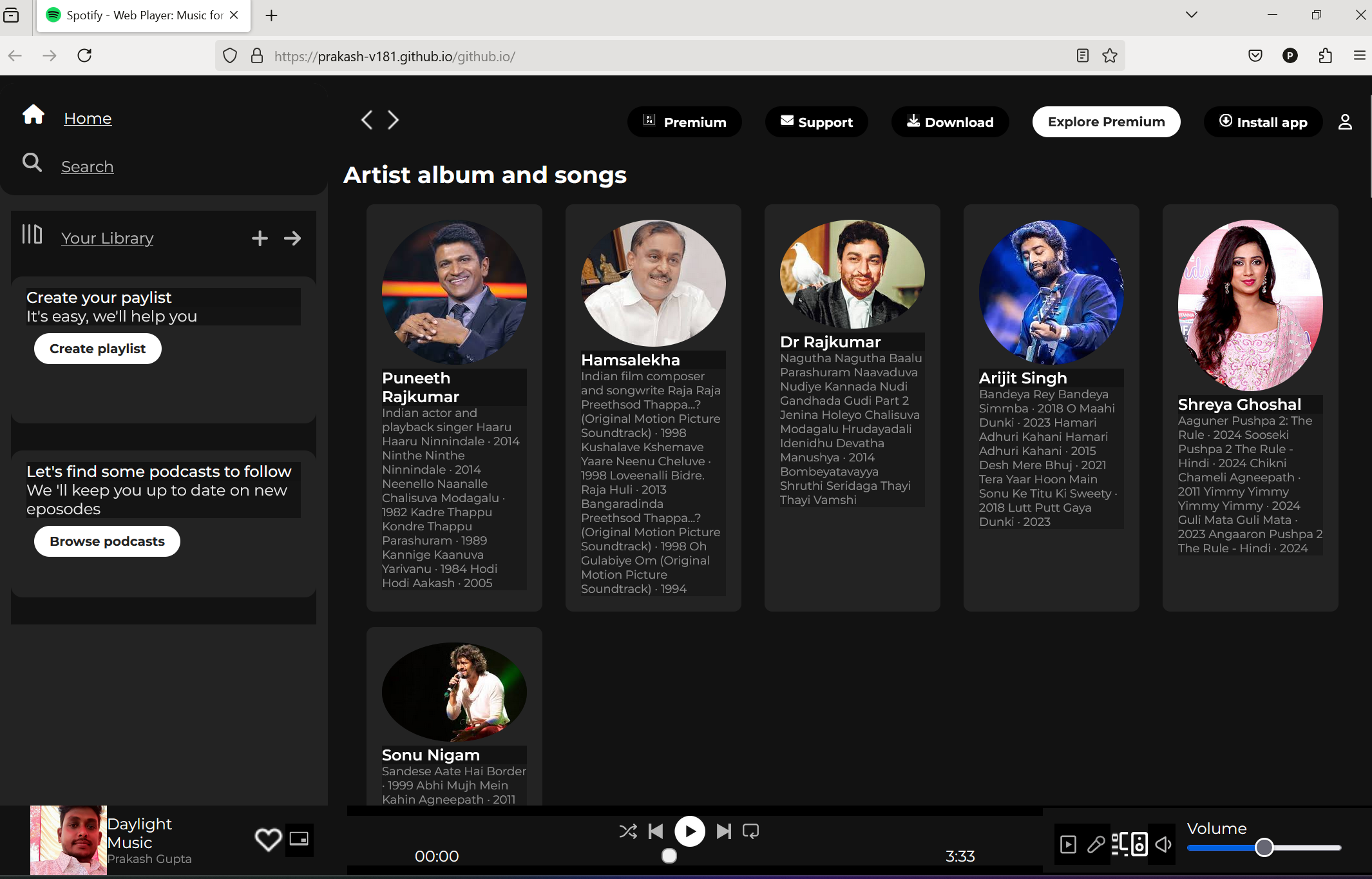Toggle shuffle playback
The height and width of the screenshot is (879, 1372).
[628, 831]
